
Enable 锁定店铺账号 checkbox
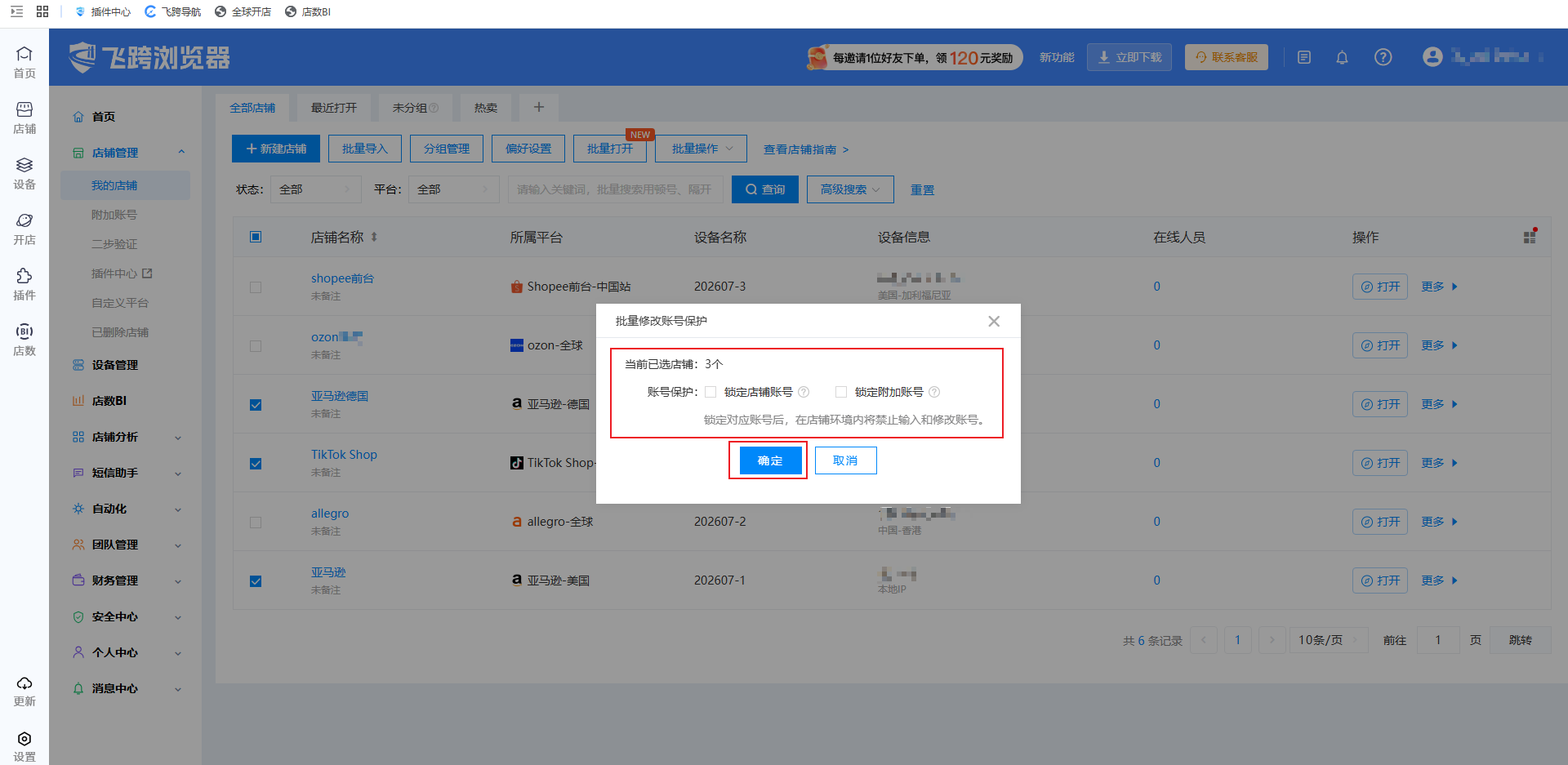pyautogui.click(x=710, y=392)
